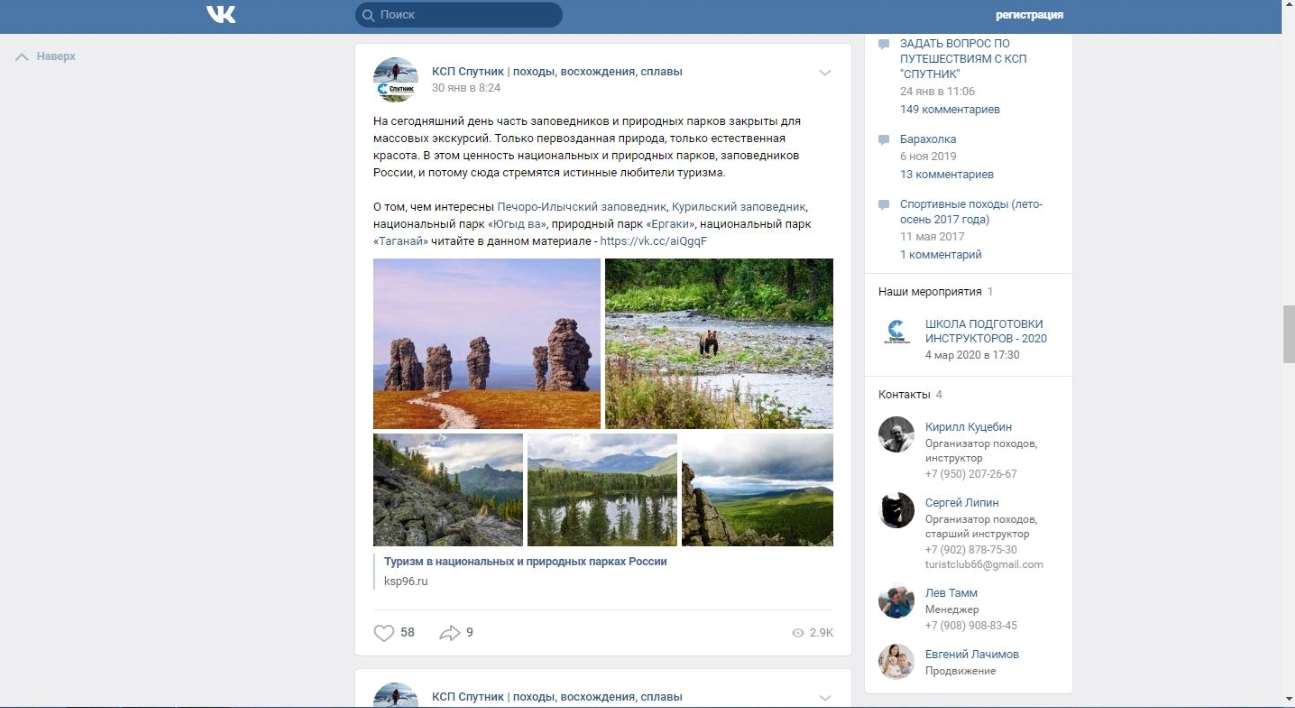
Task: Click comment icon next to ЗАДАТЬ ВОПРОС topic
Action: 884,44
